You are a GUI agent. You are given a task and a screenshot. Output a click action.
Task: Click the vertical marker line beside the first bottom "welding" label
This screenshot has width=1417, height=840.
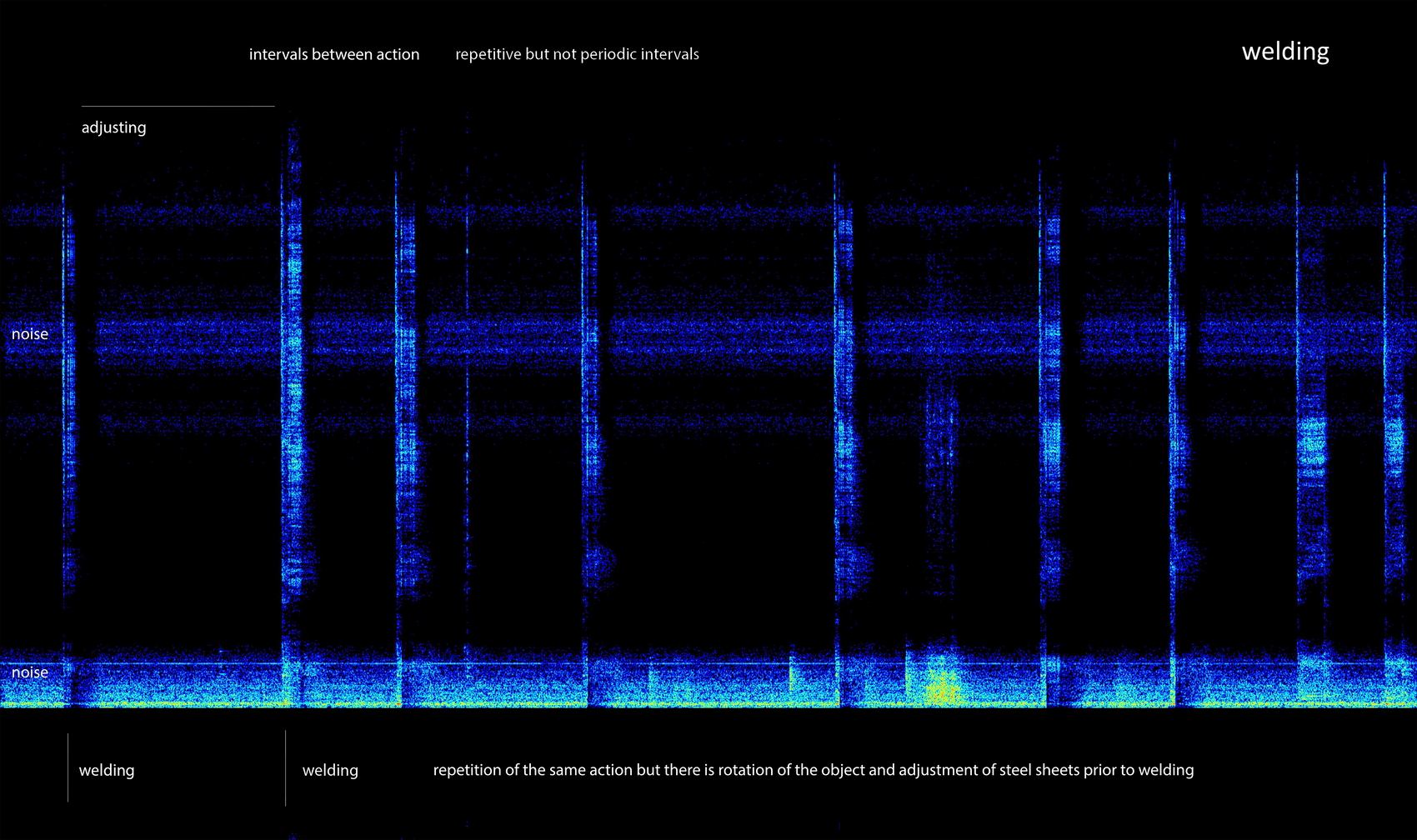[68, 767]
